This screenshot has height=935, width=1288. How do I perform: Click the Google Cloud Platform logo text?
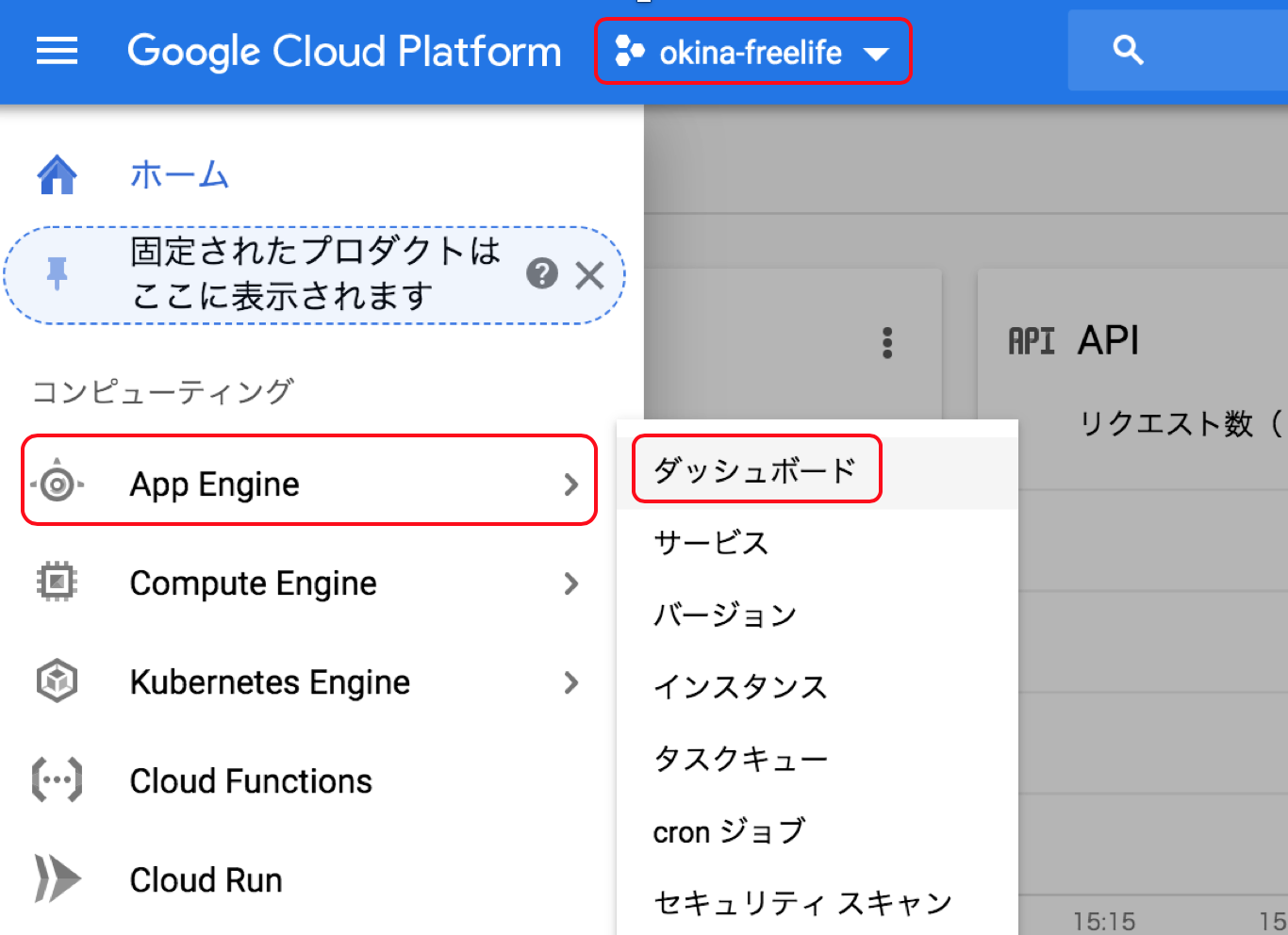[344, 51]
